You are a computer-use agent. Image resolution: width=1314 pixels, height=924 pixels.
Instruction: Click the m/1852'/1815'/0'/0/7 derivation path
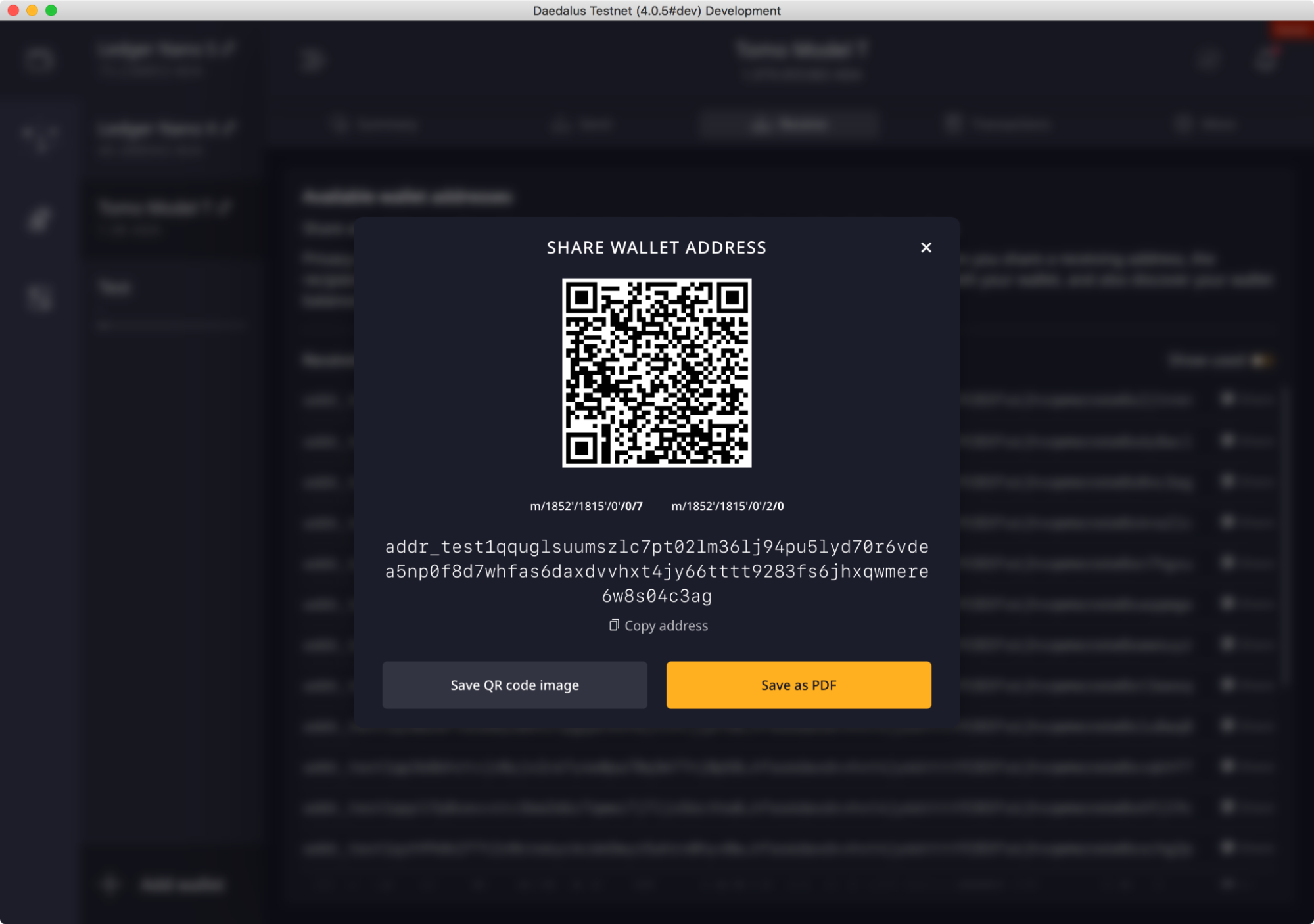tap(586, 506)
